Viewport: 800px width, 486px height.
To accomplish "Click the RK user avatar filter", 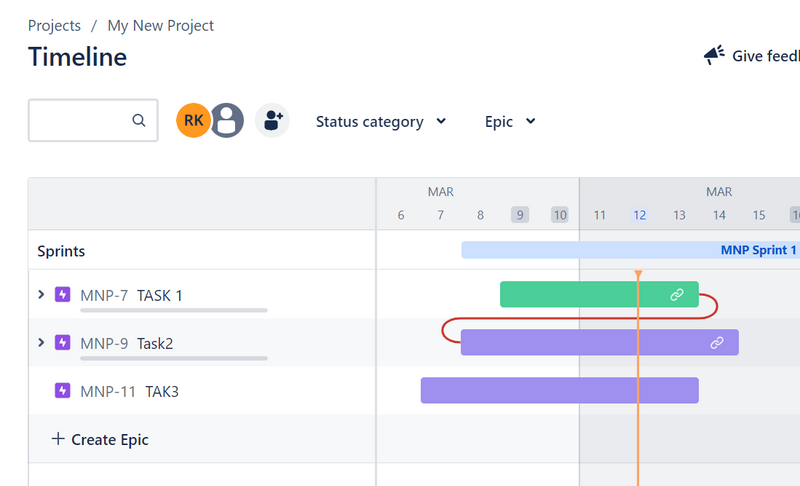I will 193,121.
